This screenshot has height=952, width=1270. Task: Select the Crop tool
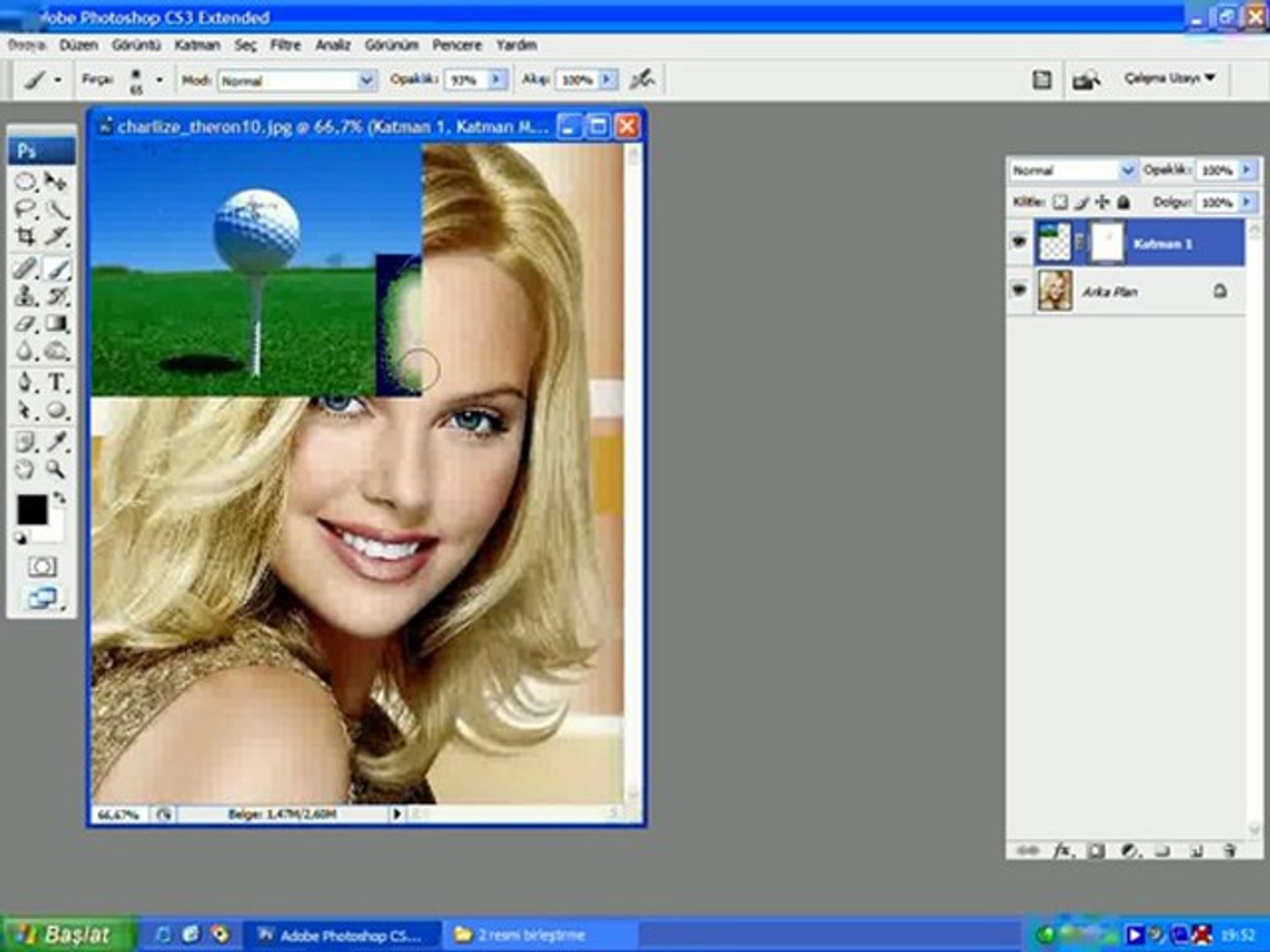tap(26, 236)
